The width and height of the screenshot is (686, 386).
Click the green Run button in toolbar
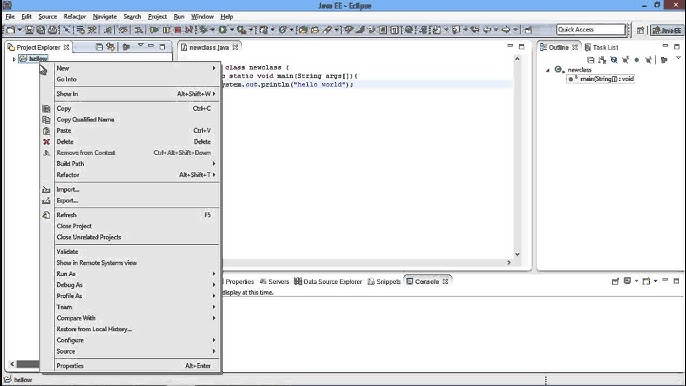(223, 30)
